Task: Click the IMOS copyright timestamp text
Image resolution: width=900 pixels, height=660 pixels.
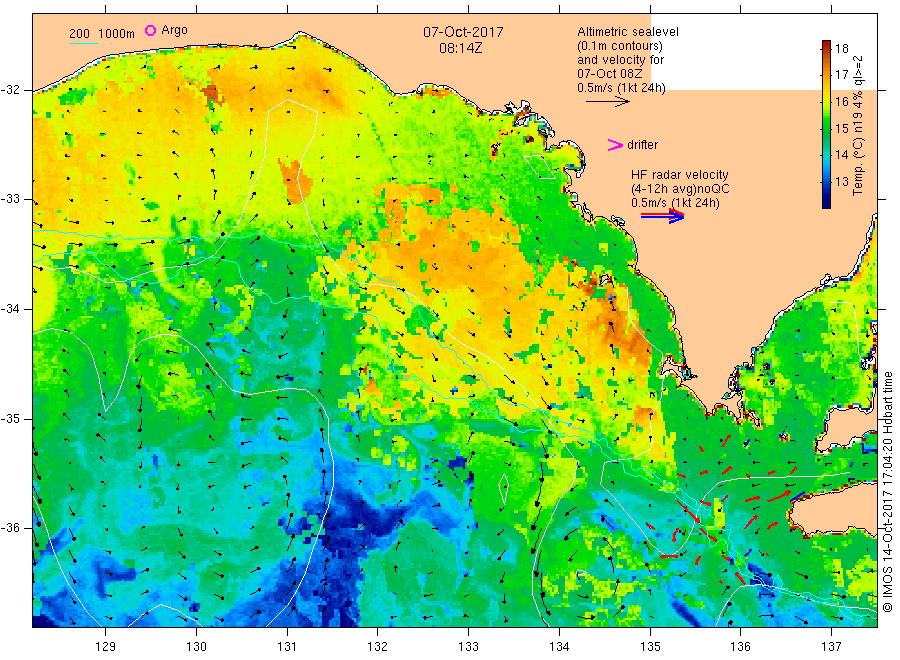Action: pos(887,492)
